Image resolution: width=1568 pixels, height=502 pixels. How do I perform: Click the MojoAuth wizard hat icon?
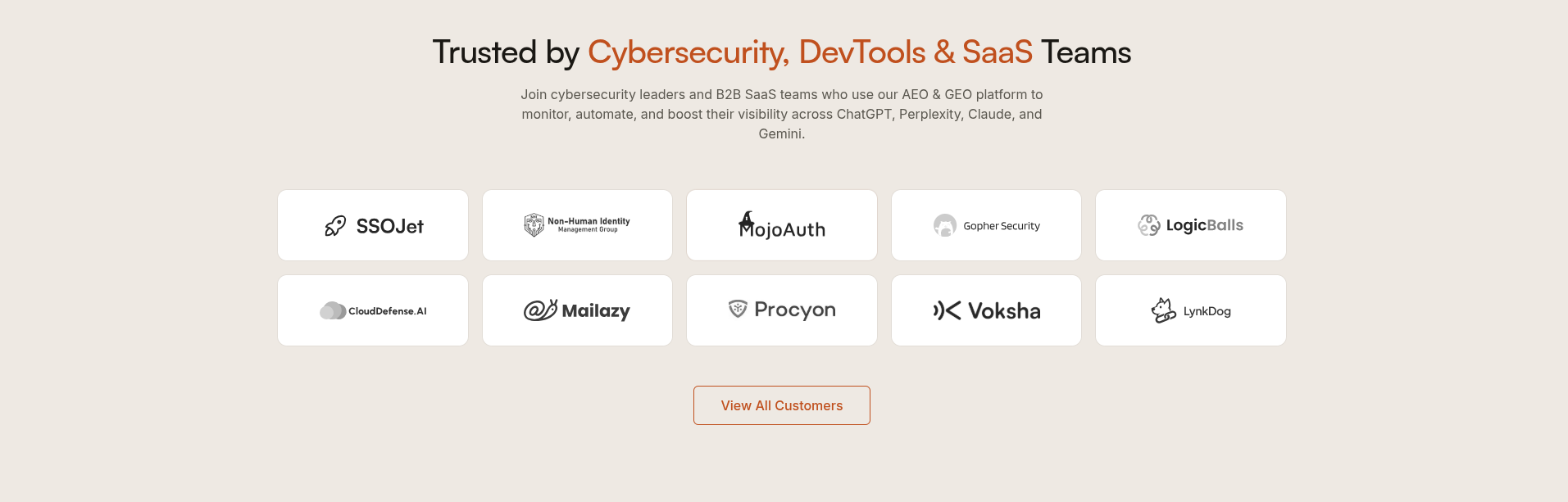pos(747,219)
